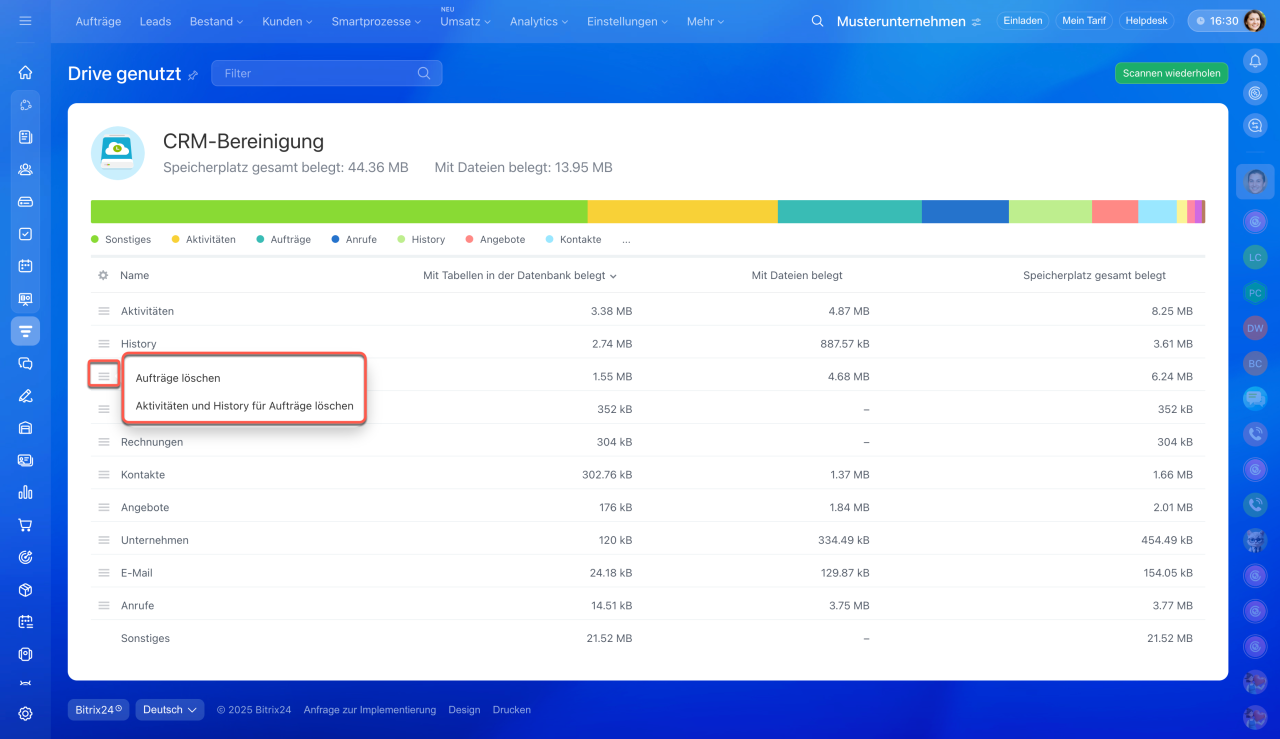The width and height of the screenshot is (1280, 739).
Task: Open the shopping cart icon in sidebar
Action: point(25,525)
